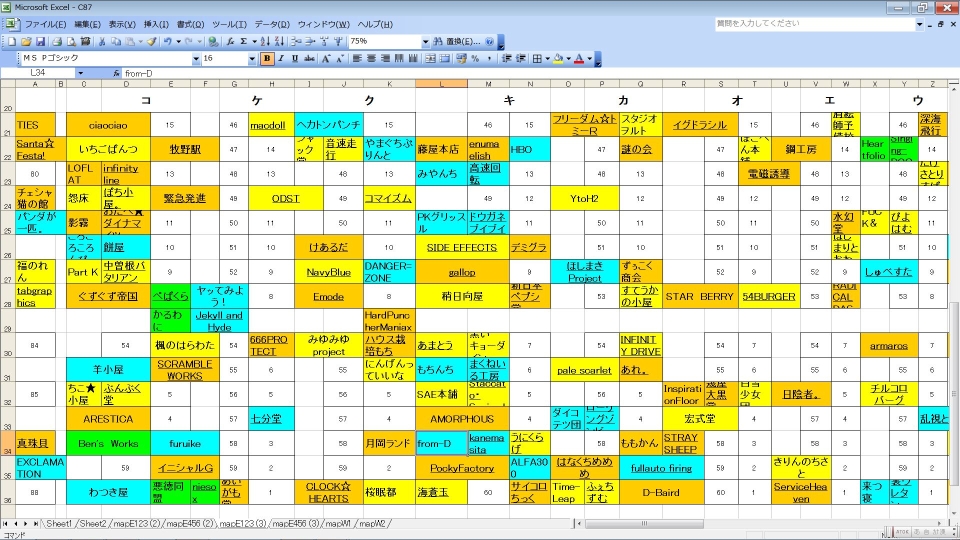Open the AutoSum dropdown arrow
The image size is (960, 540).
(254, 42)
